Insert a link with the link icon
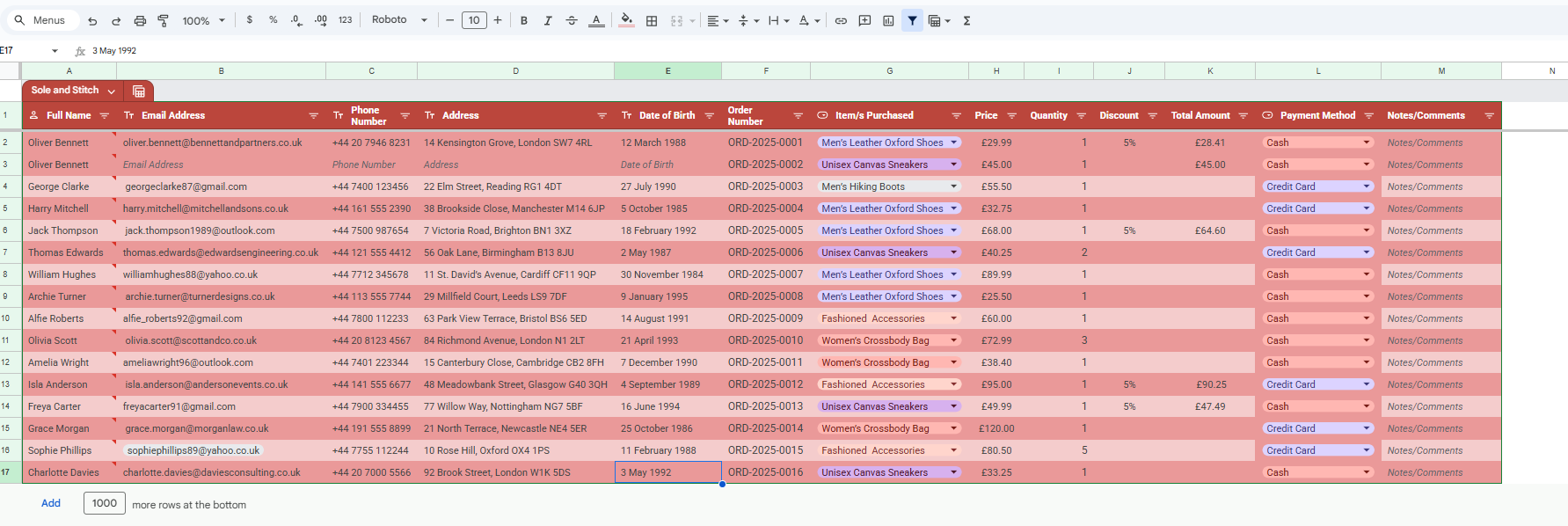1568x526 pixels. click(x=841, y=20)
